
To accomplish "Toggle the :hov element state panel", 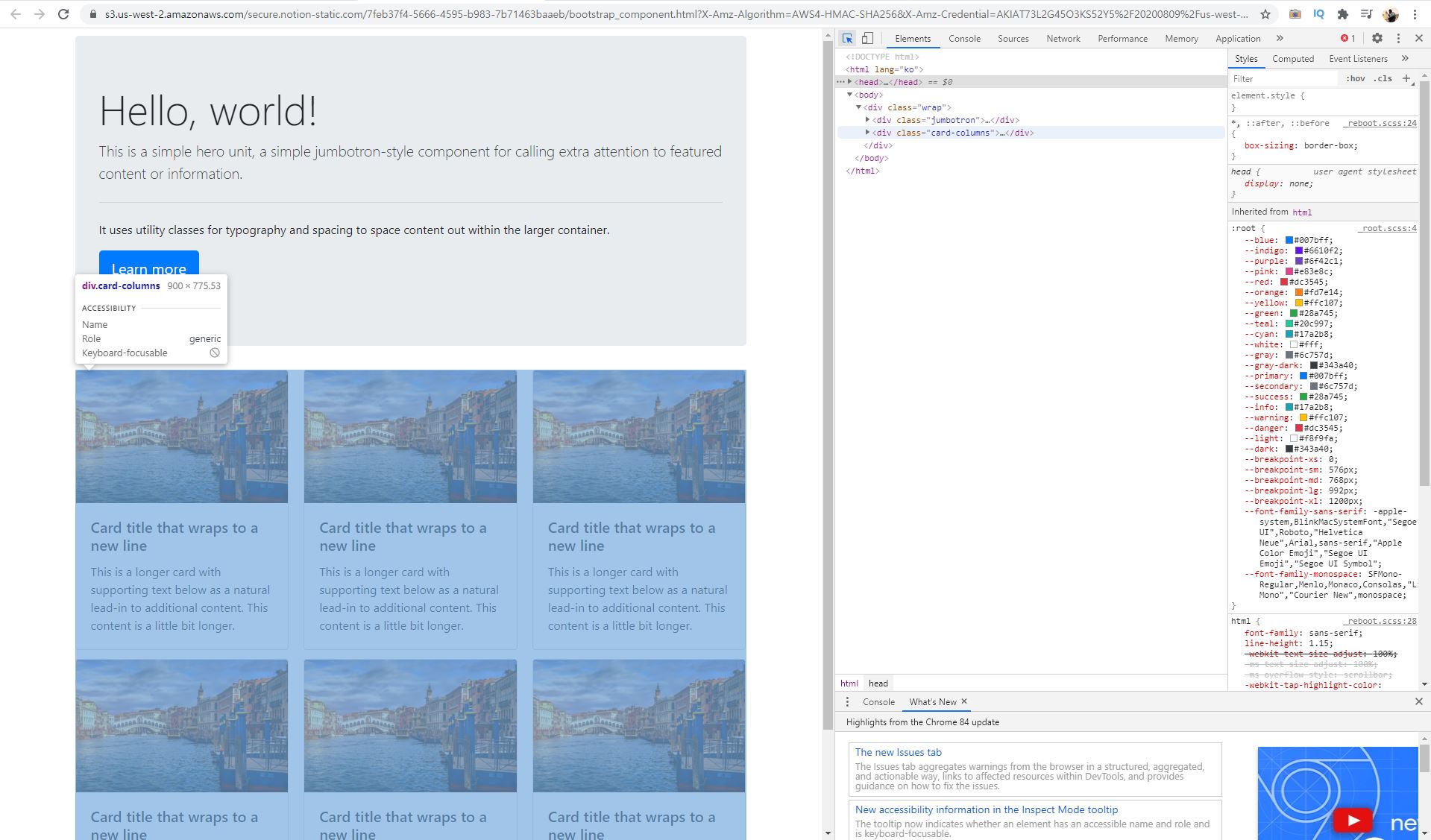I will (1356, 78).
